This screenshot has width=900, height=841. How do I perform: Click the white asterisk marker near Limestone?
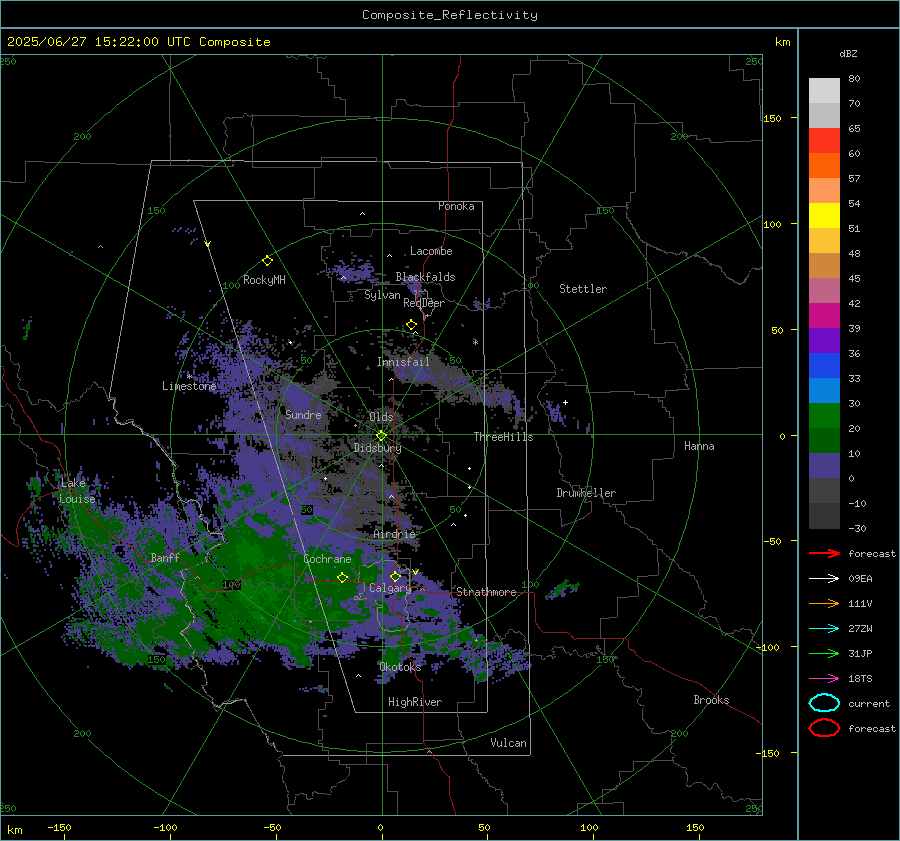(x=189, y=377)
